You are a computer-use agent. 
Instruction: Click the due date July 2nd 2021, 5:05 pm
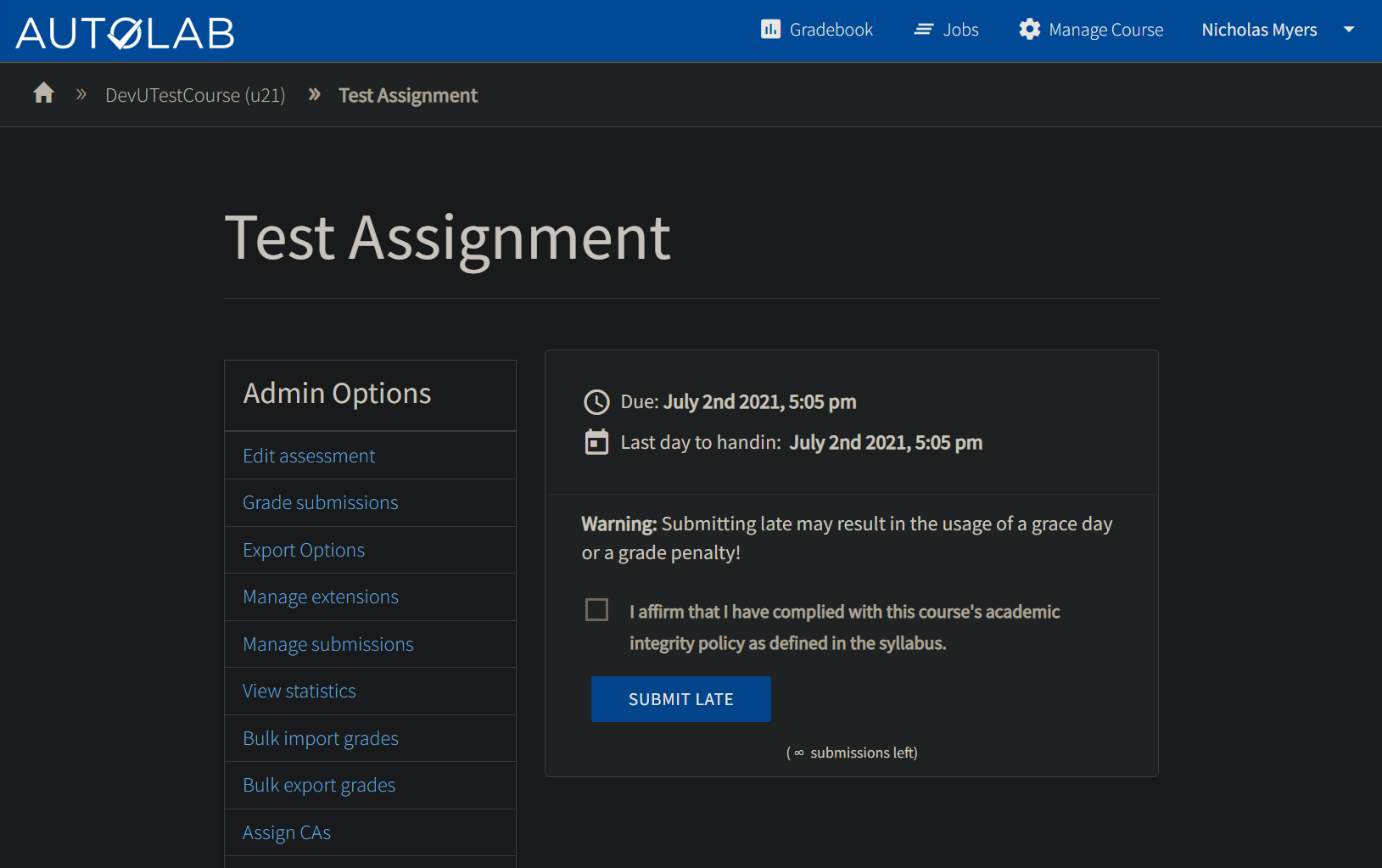coord(759,401)
